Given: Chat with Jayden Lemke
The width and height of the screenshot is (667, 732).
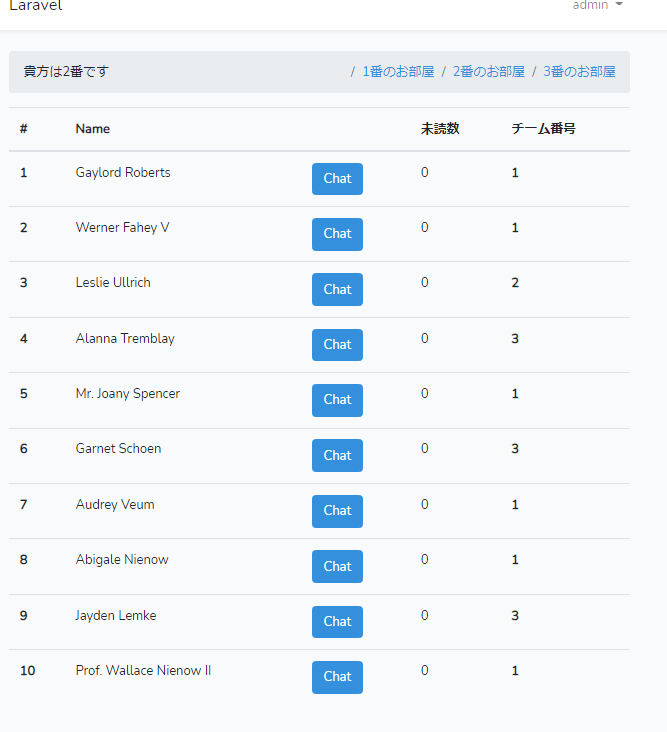Looking at the screenshot, I should (x=337, y=622).
